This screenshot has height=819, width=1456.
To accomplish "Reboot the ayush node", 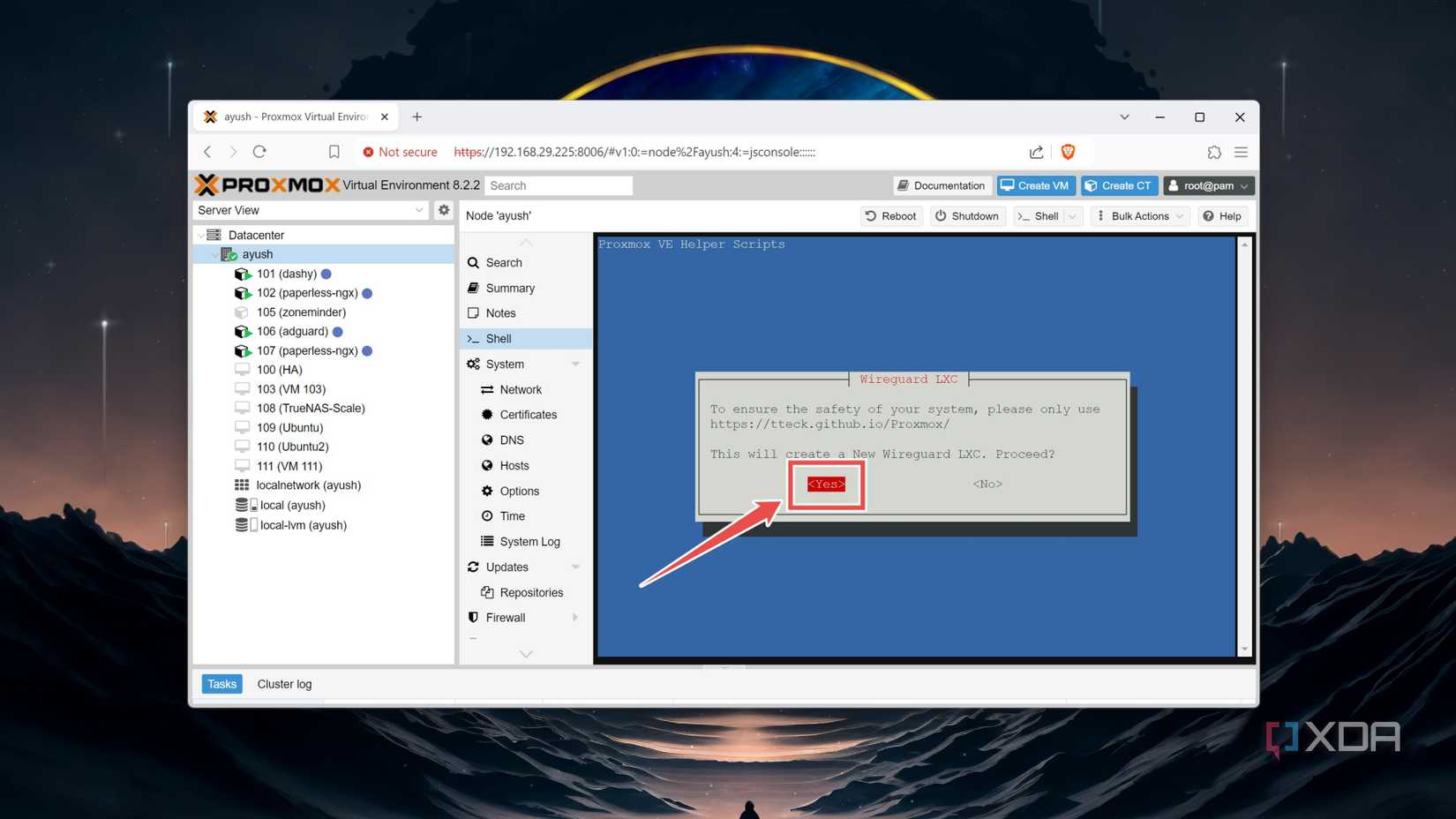I will point(891,216).
